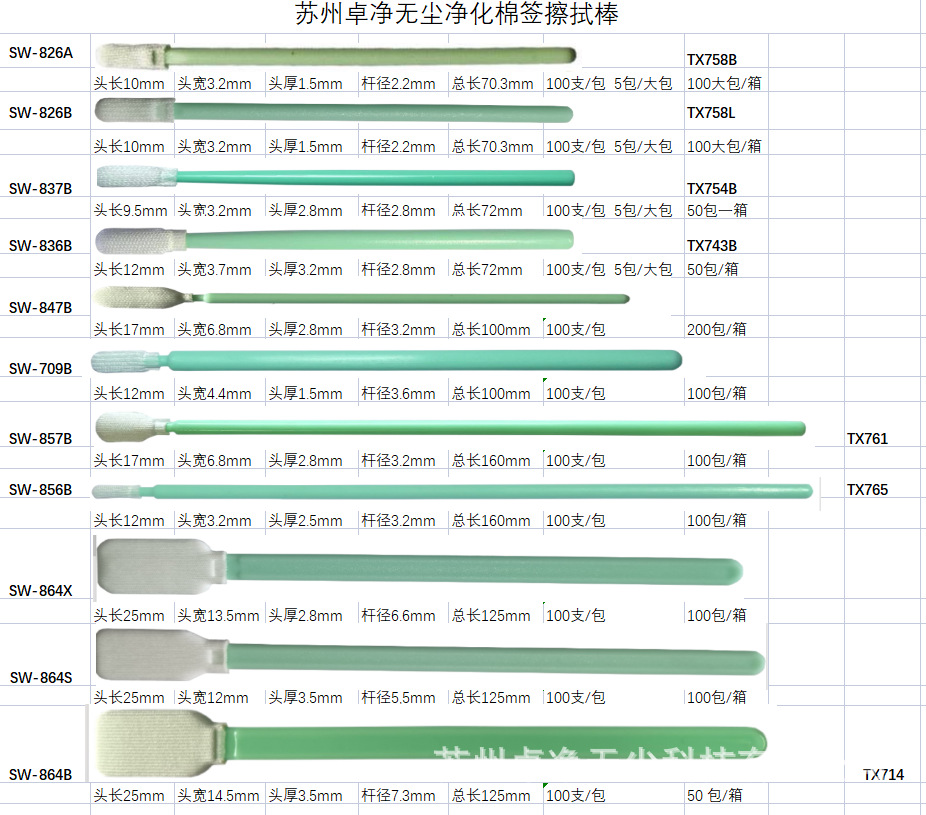Click the 头长10mm cell under SW-826A
Screen dimensions: 926x815
pos(128,84)
